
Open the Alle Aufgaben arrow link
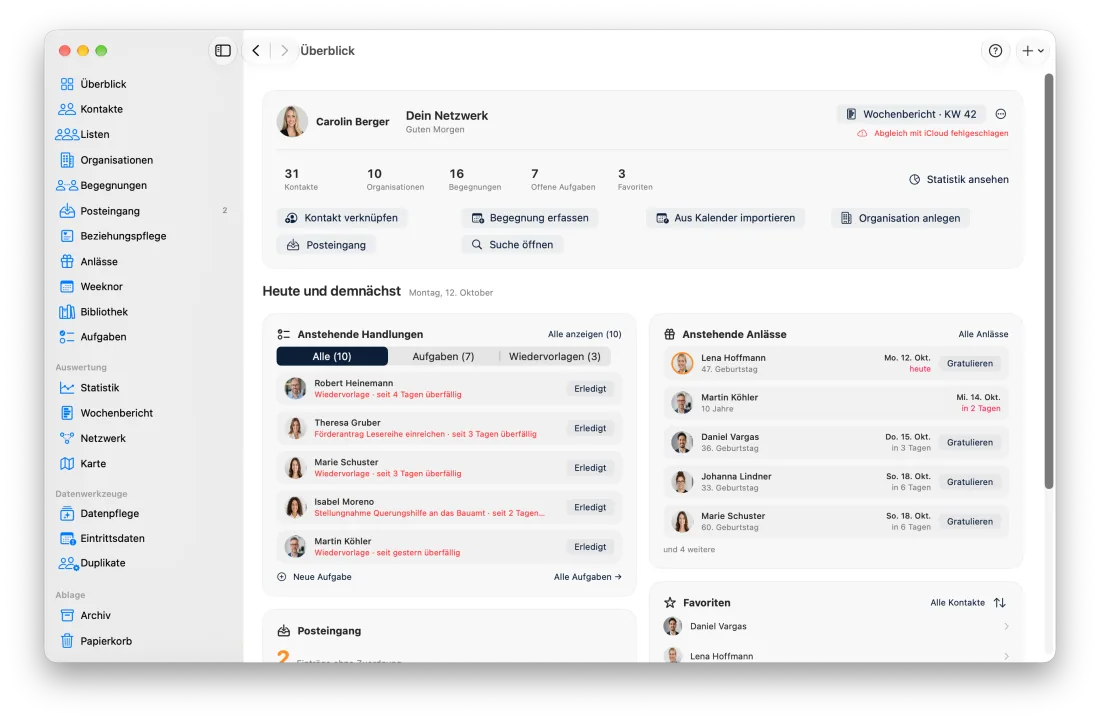588,577
